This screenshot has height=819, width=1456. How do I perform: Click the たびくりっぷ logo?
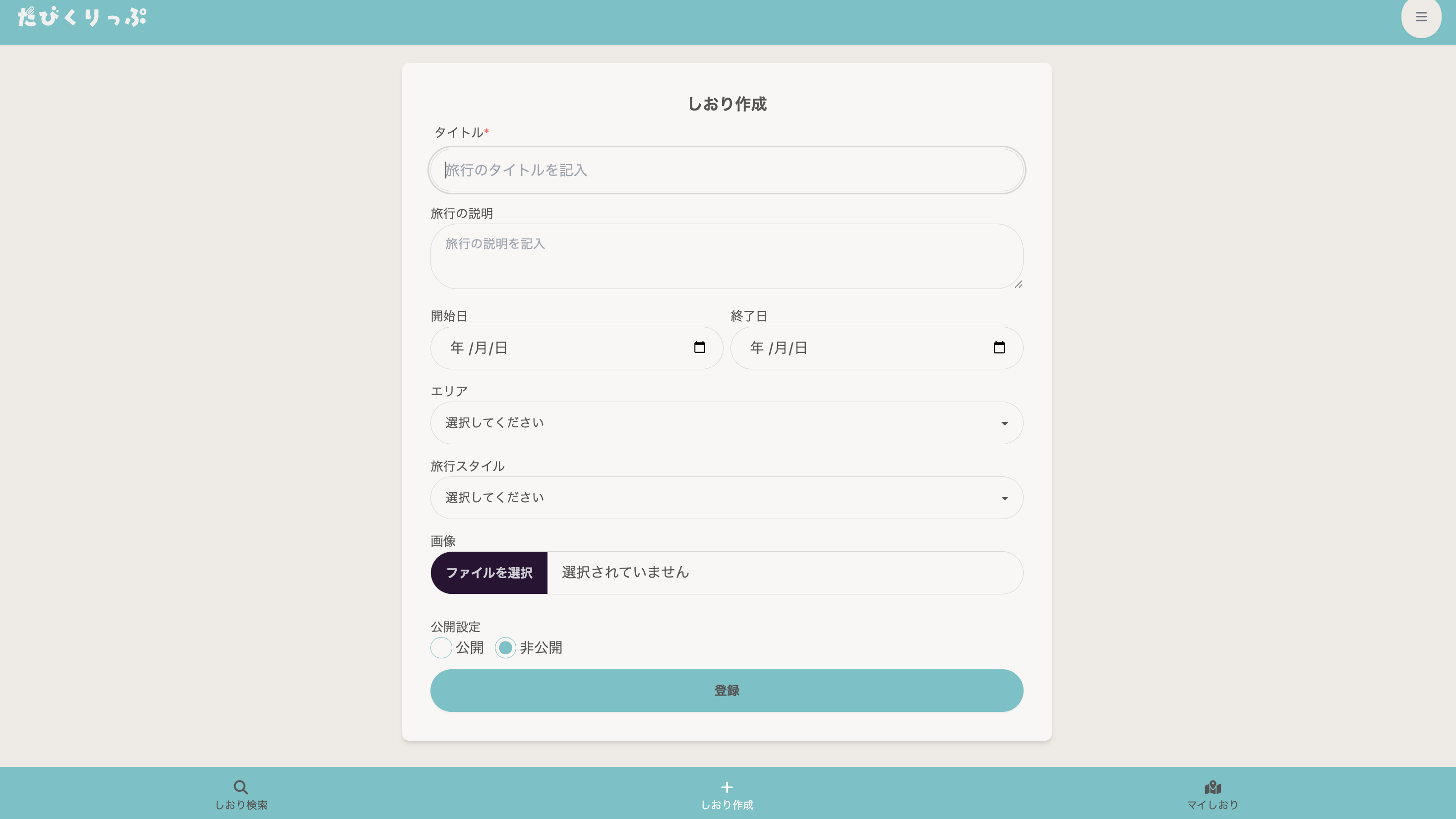[82, 17]
